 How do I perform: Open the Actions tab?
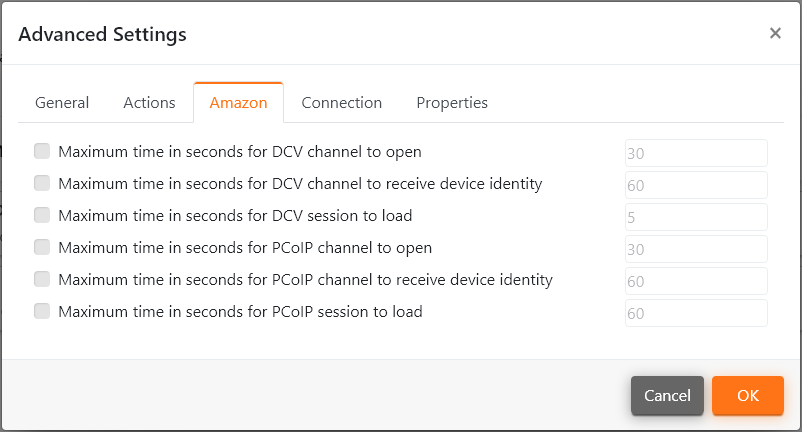149,103
